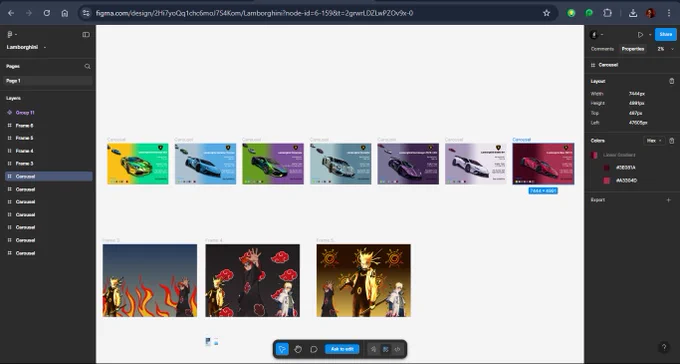
Task: Click the dark maroon color swatch
Action: (x=607, y=167)
